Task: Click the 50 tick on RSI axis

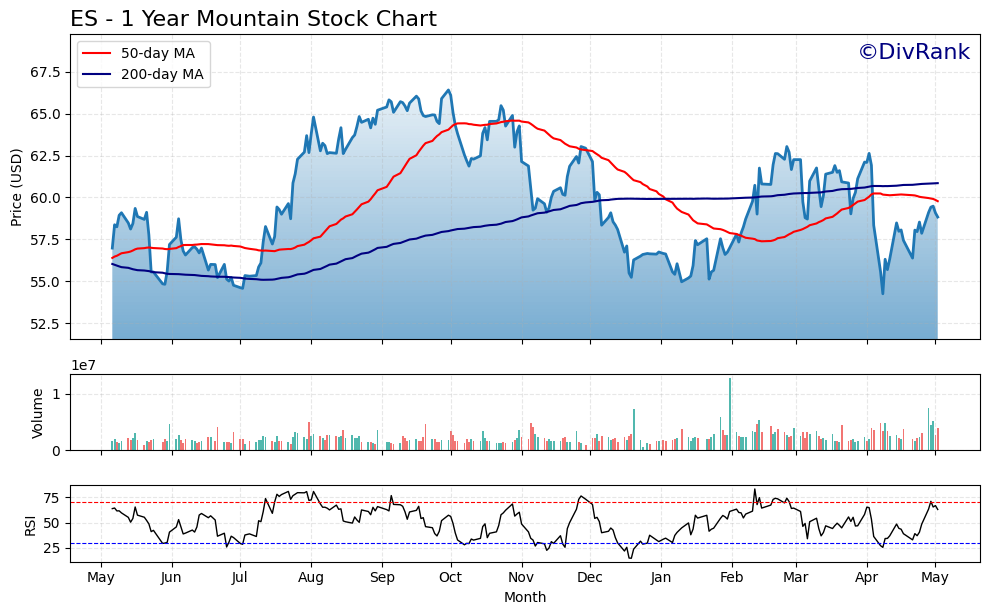Action: coord(52,524)
